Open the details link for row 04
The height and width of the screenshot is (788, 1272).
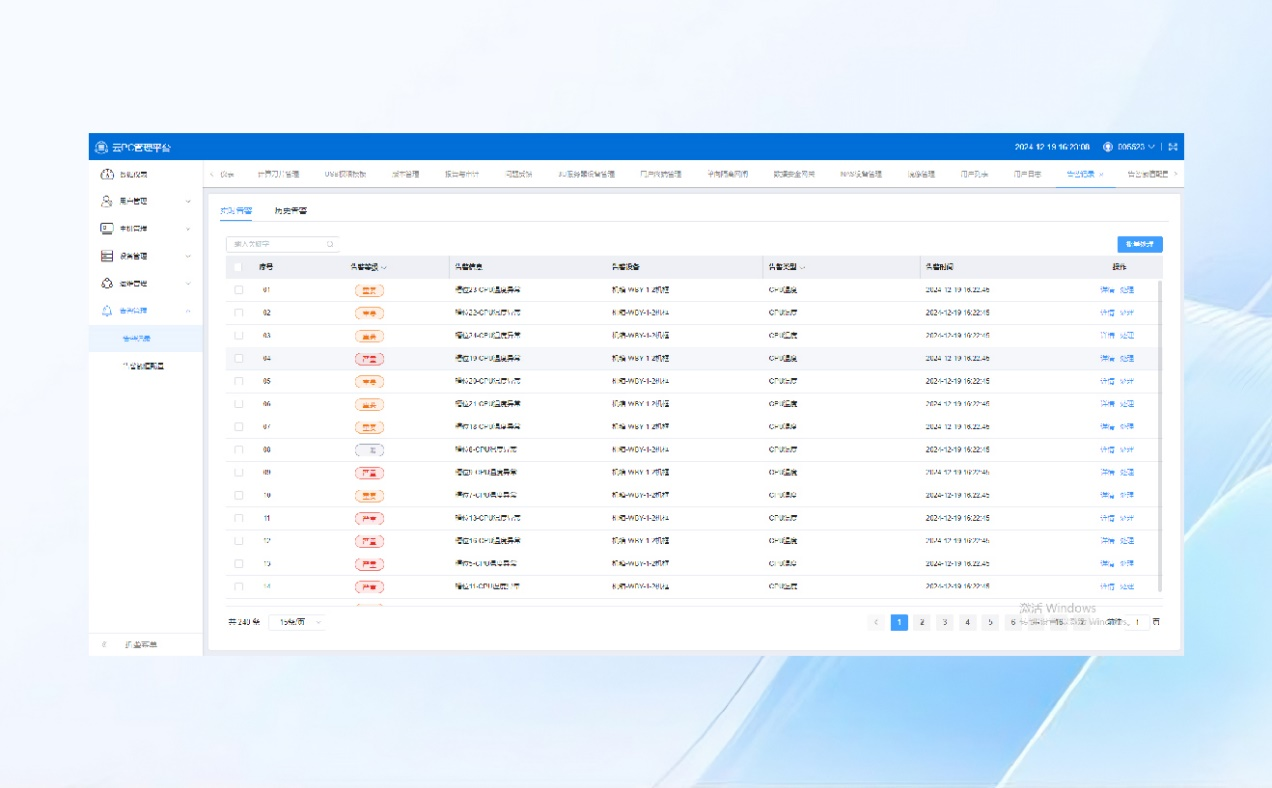[1107, 358]
